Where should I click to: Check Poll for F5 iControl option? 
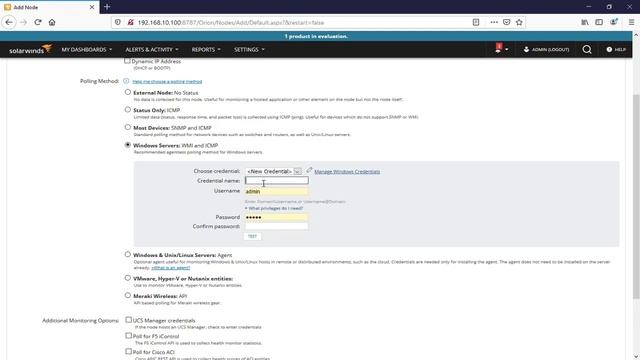click(x=129, y=336)
